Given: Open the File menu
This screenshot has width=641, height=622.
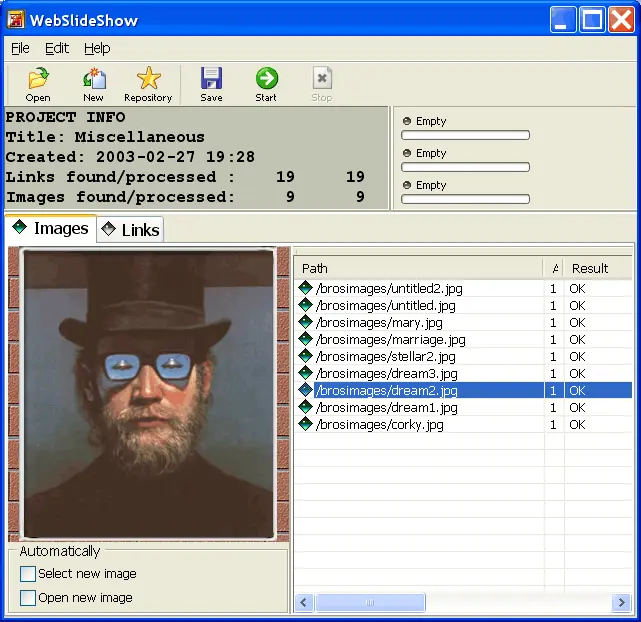Looking at the screenshot, I should (x=20, y=48).
